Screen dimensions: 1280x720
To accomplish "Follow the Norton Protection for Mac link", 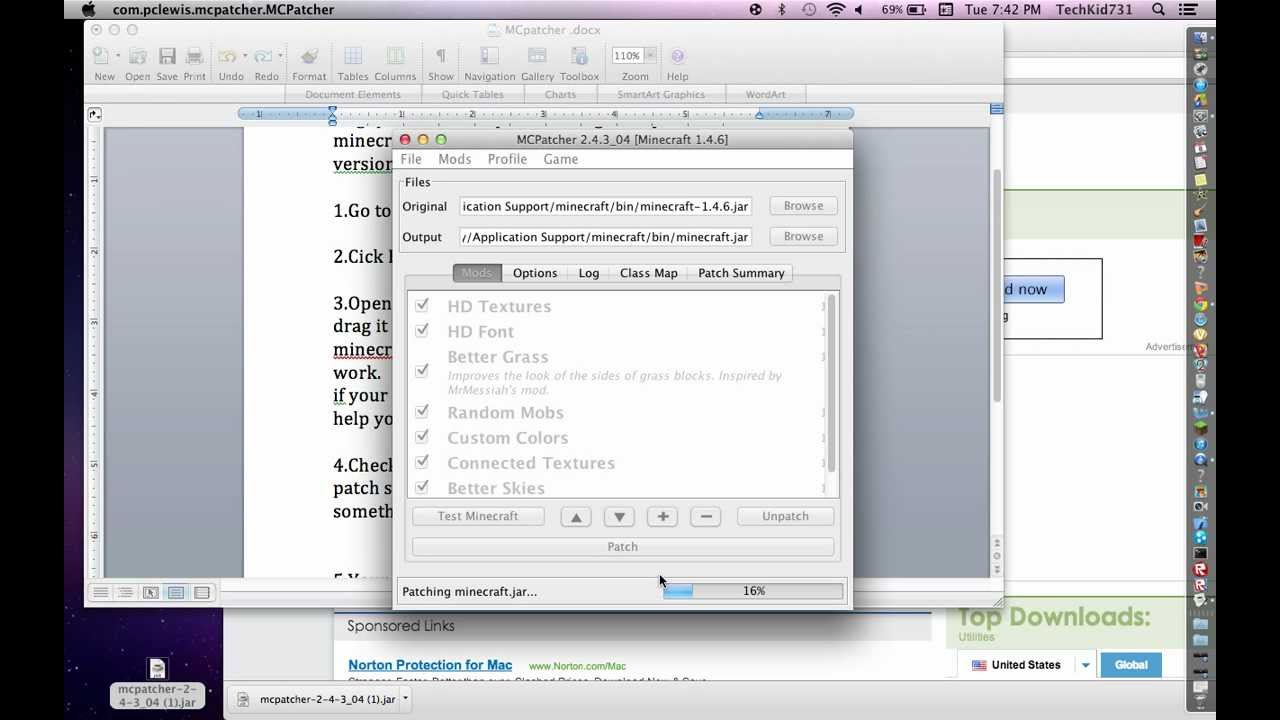I will pos(430,664).
